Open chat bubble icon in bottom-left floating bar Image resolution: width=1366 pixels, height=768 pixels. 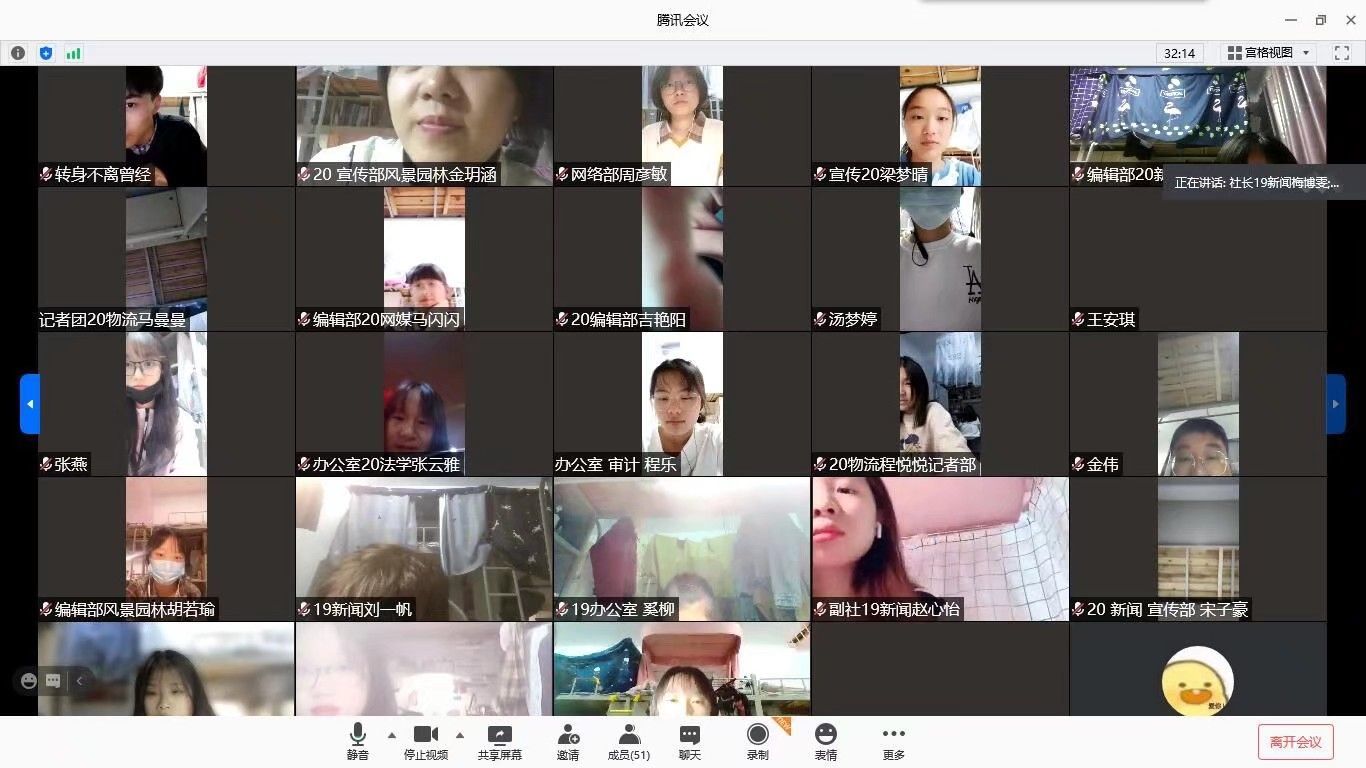point(53,681)
